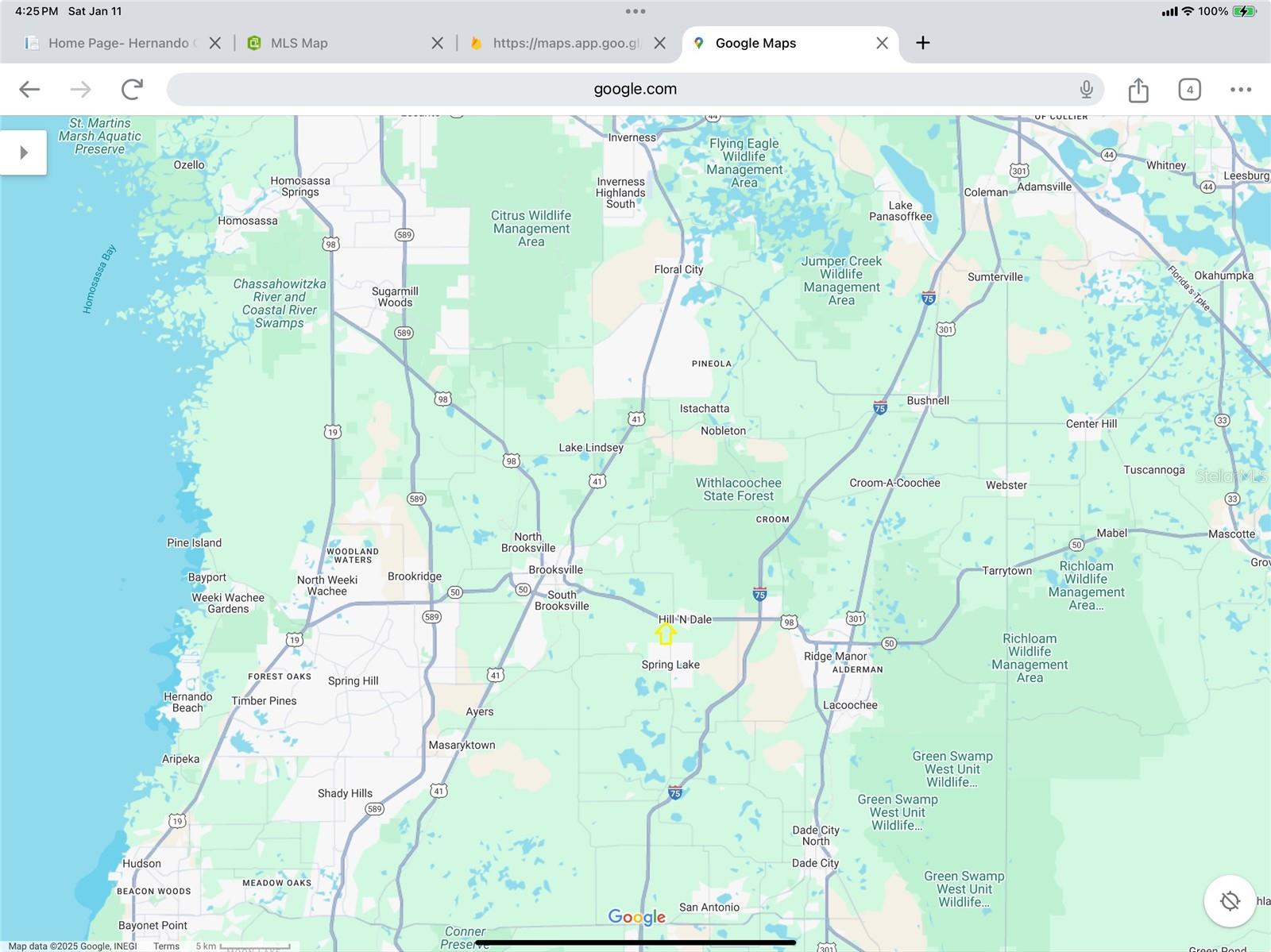Switch to the MLS Map tab
The height and width of the screenshot is (952, 1271).
tap(299, 43)
